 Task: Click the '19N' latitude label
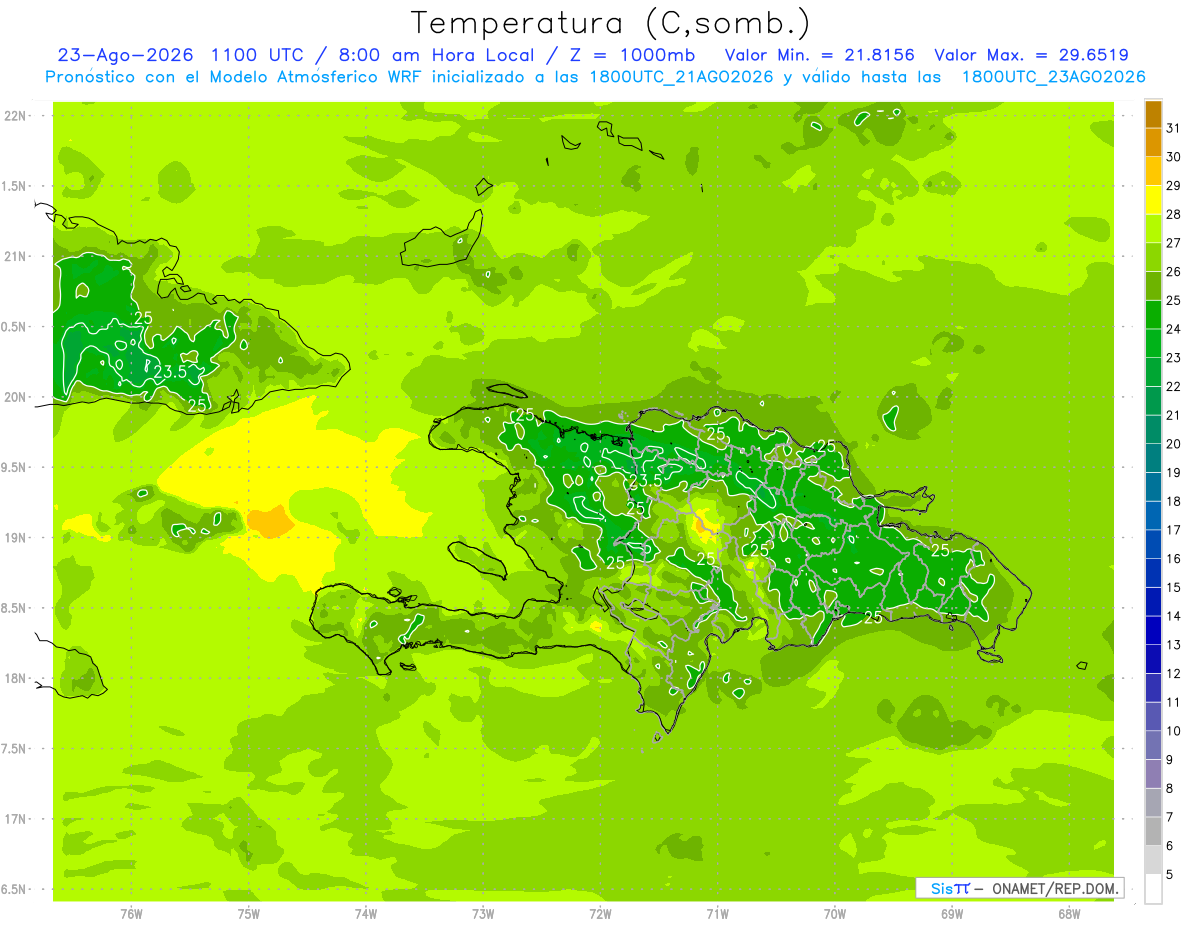pyautogui.click(x=14, y=538)
